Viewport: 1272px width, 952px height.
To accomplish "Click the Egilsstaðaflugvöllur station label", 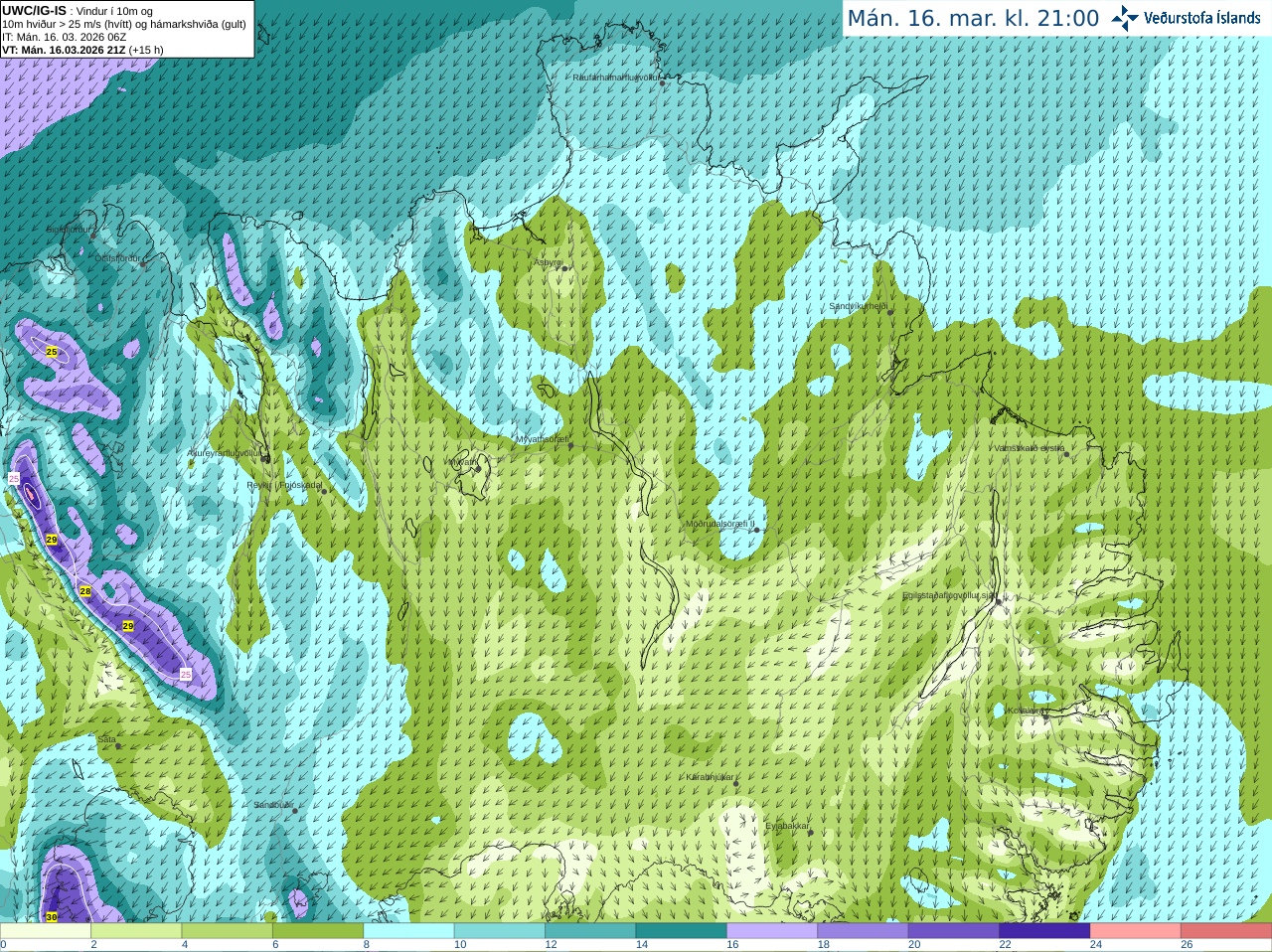I will pos(950,595).
